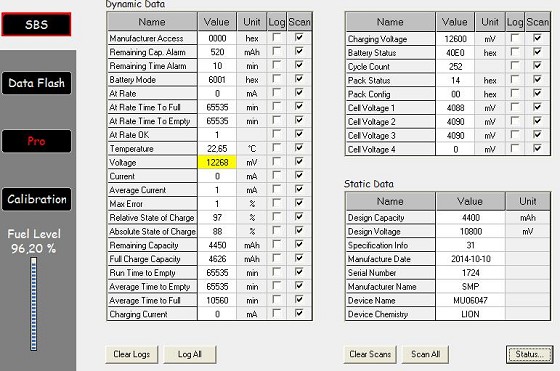This screenshot has width=560, height=371.
Task: Toggle Scan for Battery Status
Action: (x=537, y=52)
